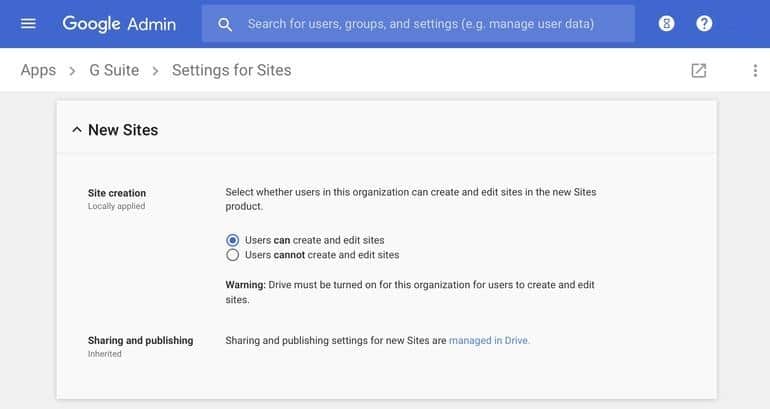Click the Google Admin logo
The height and width of the screenshot is (409, 770).
click(119, 24)
